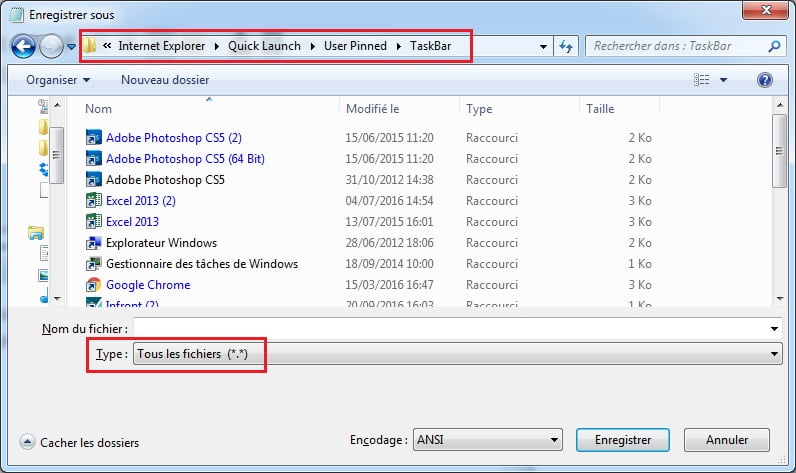This screenshot has height=473, width=796.
Task: Collapse folders with Cacher les dossiers
Action: click(x=79, y=442)
